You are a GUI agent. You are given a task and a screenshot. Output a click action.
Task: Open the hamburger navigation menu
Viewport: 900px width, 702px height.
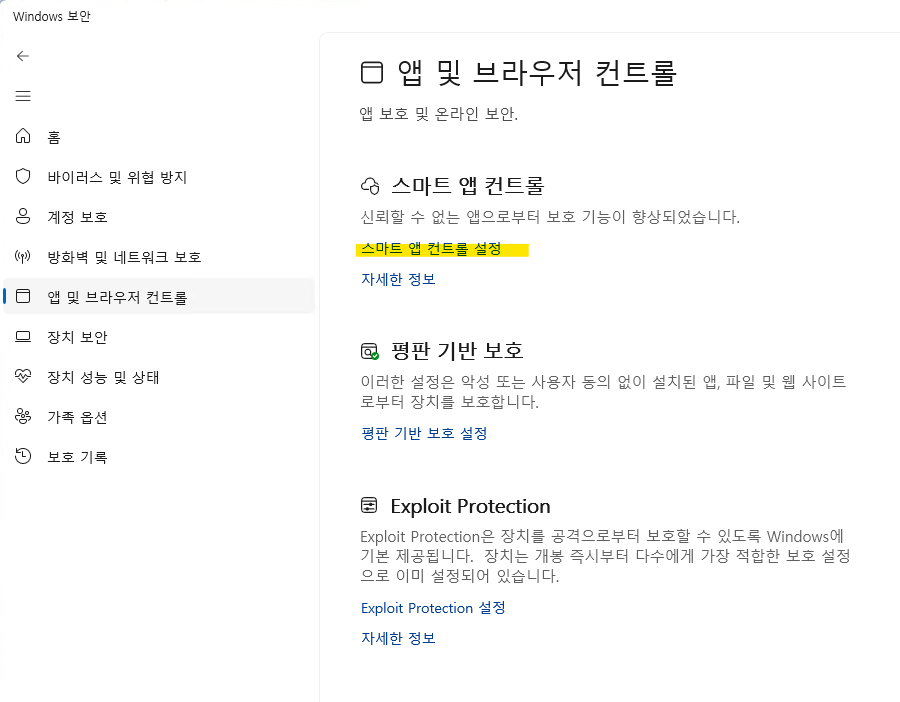(23, 96)
